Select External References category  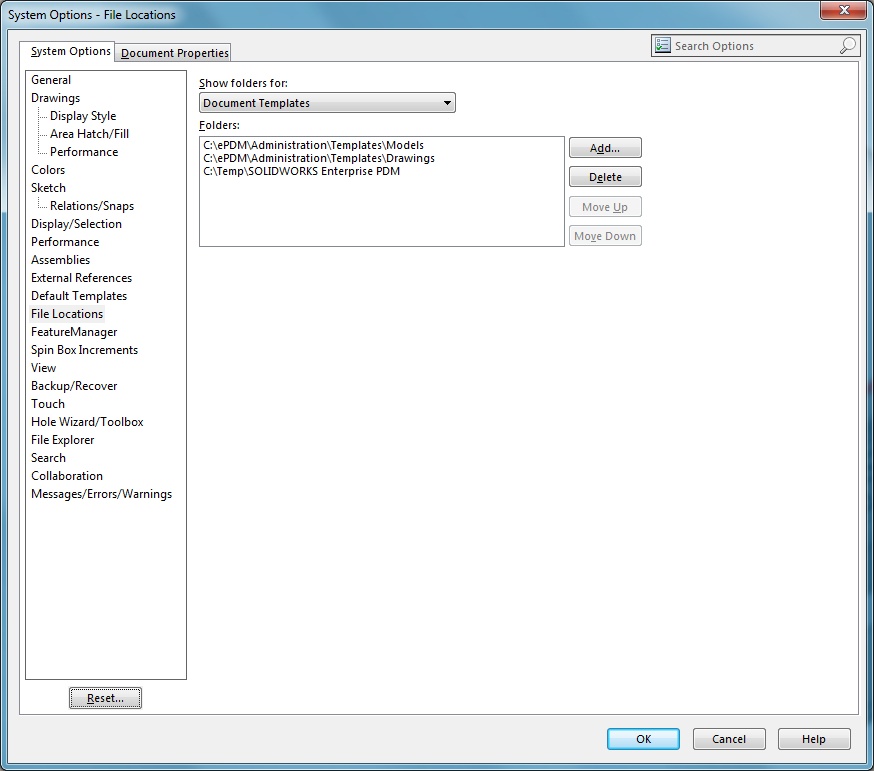(81, 278)
